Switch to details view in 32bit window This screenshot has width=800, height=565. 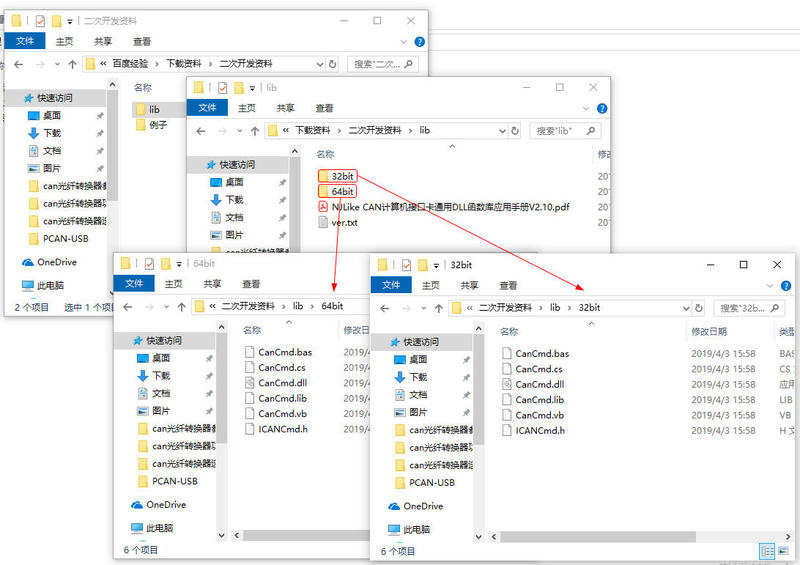[x=767, y=551]
